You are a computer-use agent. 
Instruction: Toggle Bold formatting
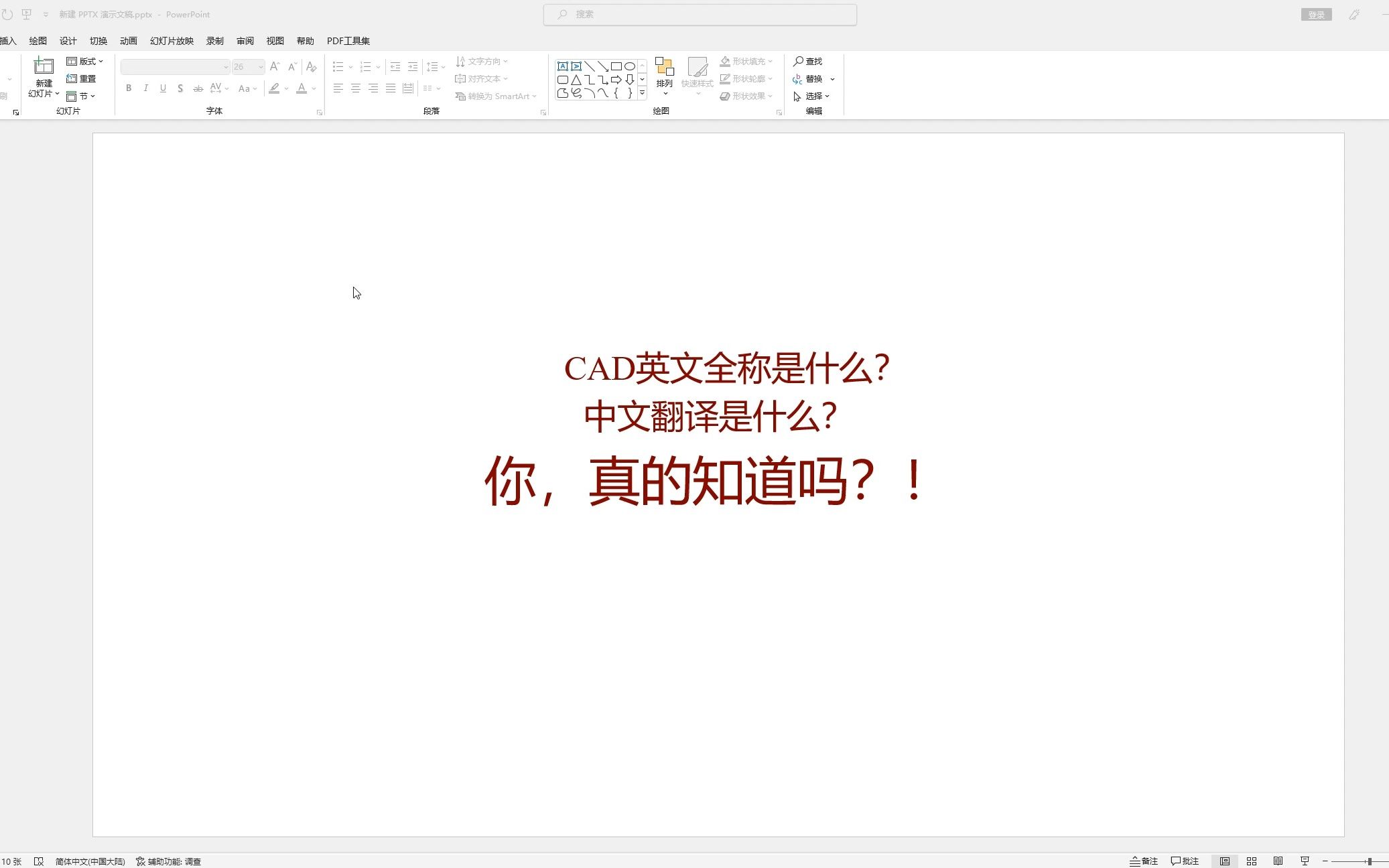pyautogui.click(x=129, y=88)
